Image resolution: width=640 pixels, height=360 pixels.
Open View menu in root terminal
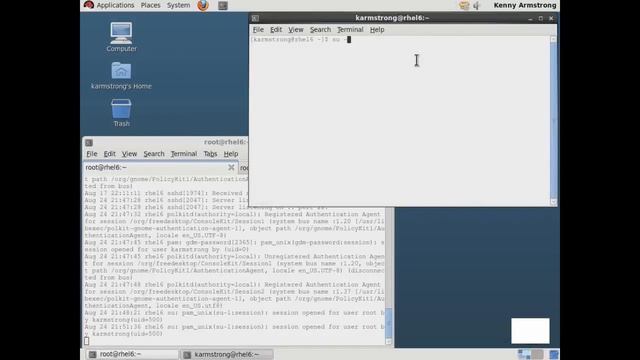coord(129,153)
